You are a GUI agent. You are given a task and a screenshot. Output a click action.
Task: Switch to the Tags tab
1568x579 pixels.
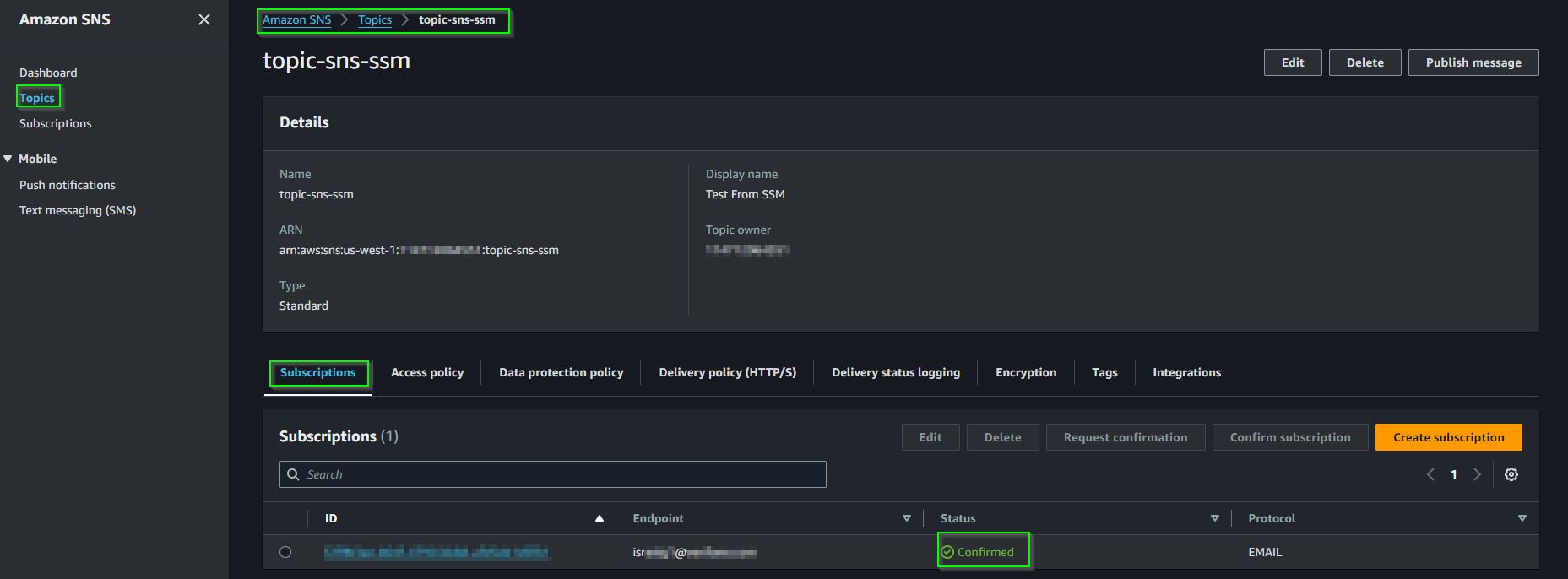[1104, 372]
